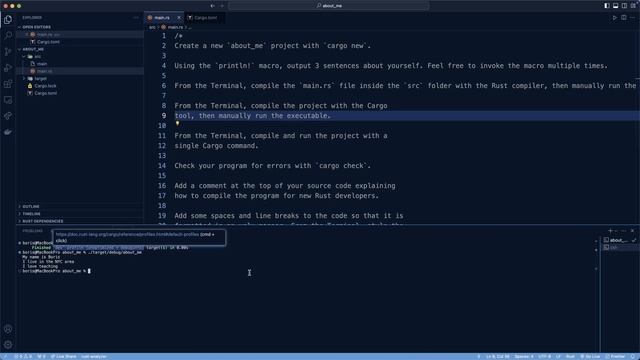Toggle Primary Side Bar visibility

(607, 6)
